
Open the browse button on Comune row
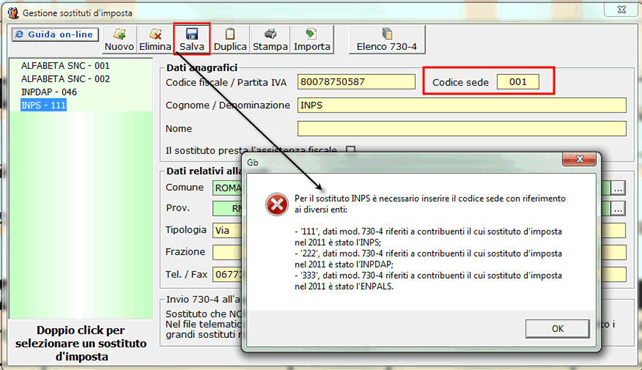[x=618, y=188]
